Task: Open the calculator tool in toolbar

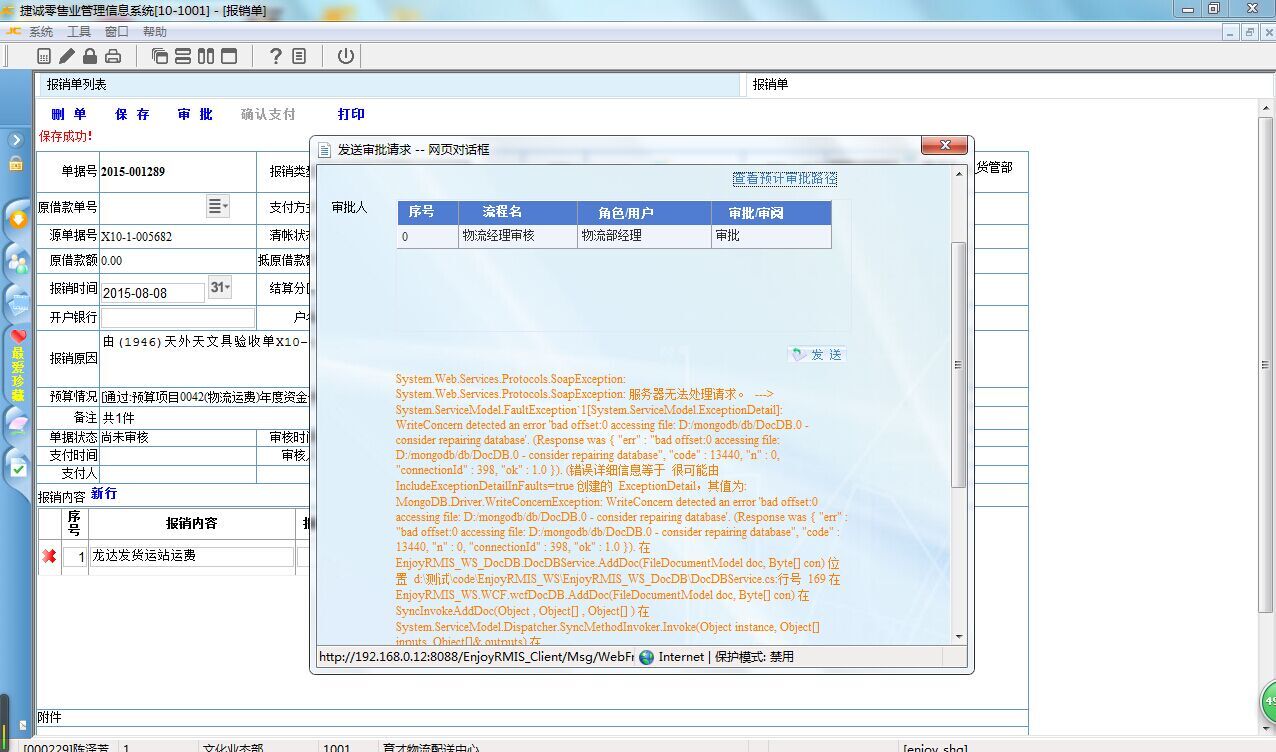Action: (x=44, y=56)
